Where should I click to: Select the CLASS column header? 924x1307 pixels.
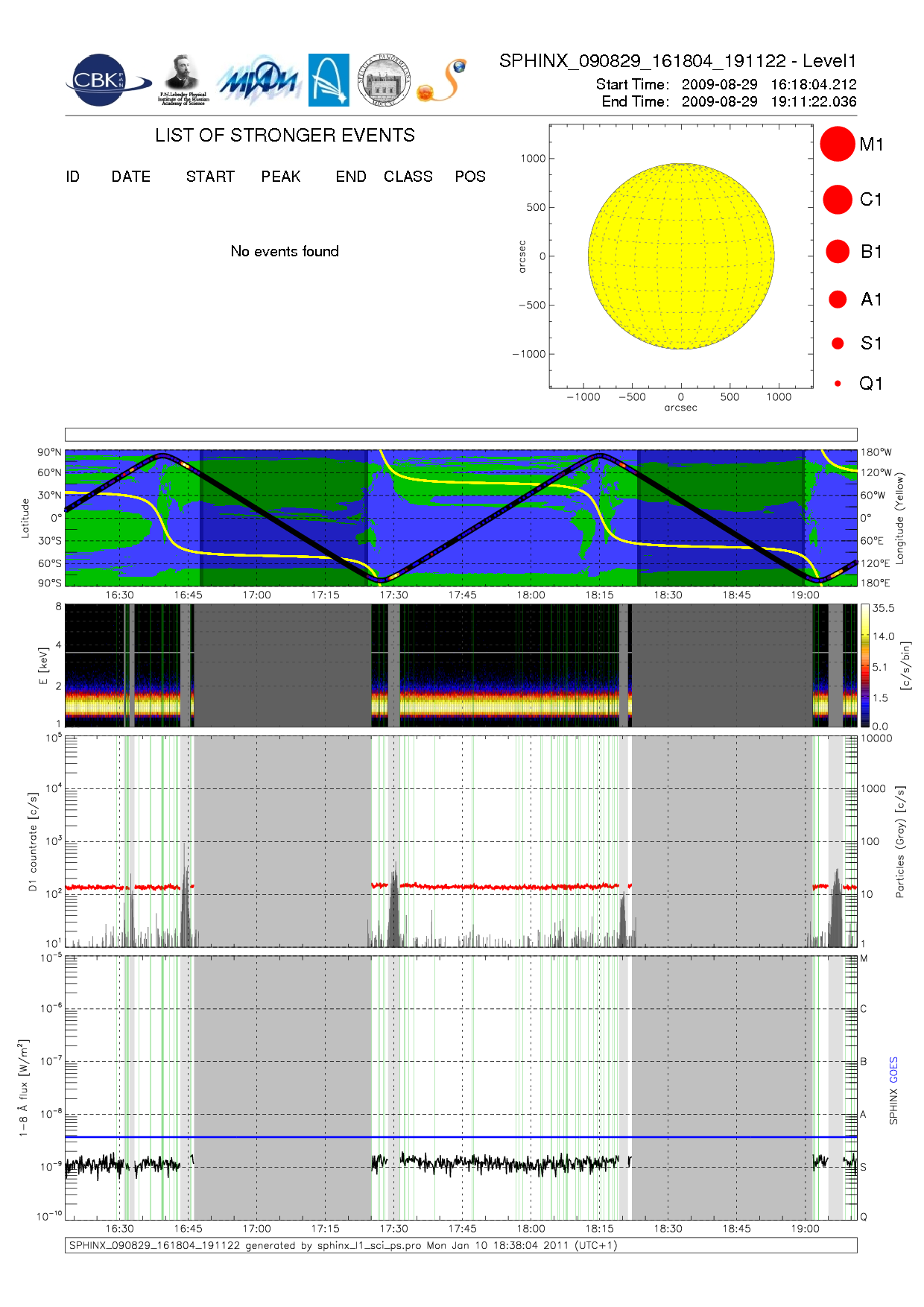click(408, 177)
